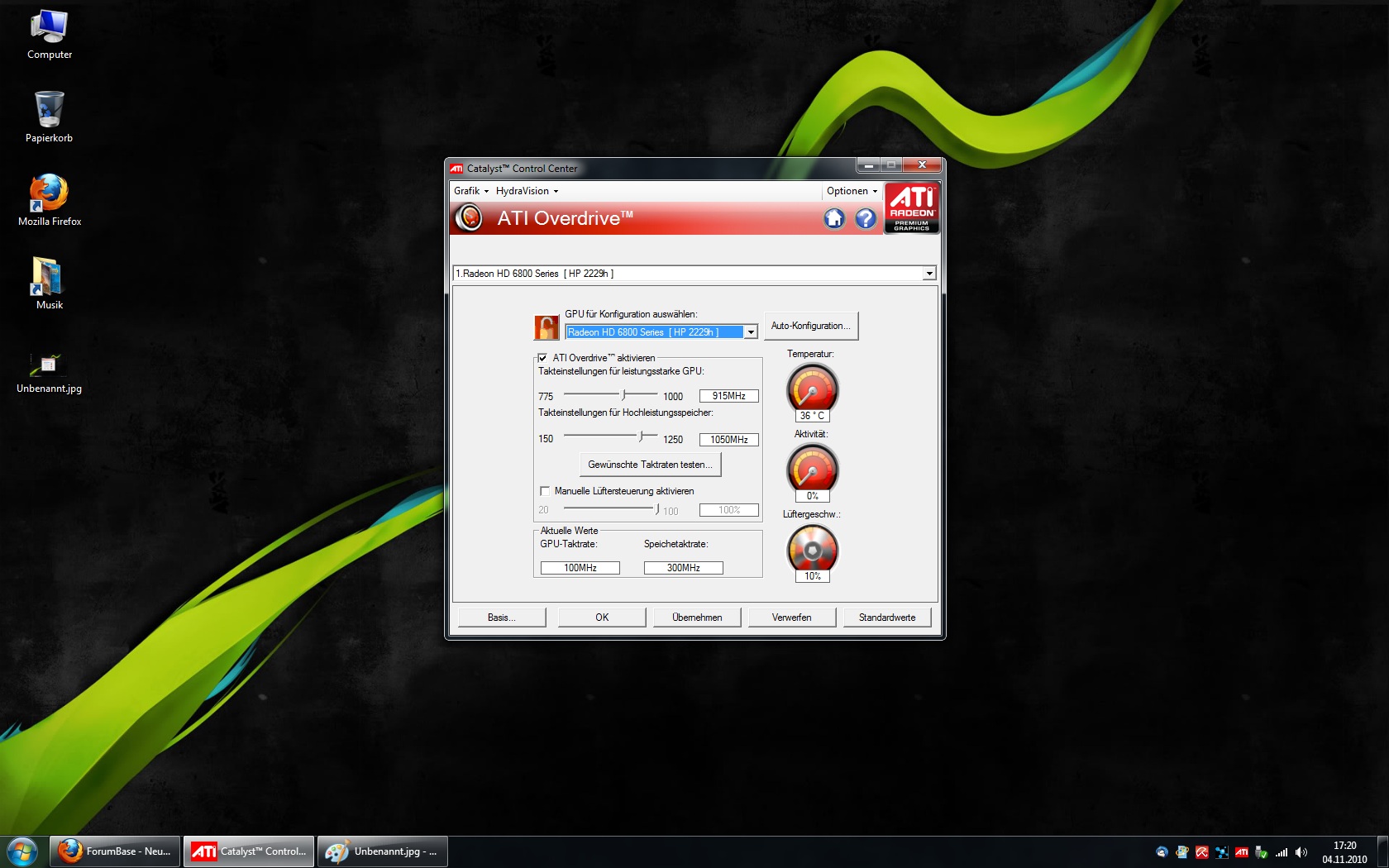1389x868 pixels.
Task: Switch to ForumBase Firefox taskbar window
Action: tap(115, 851)
